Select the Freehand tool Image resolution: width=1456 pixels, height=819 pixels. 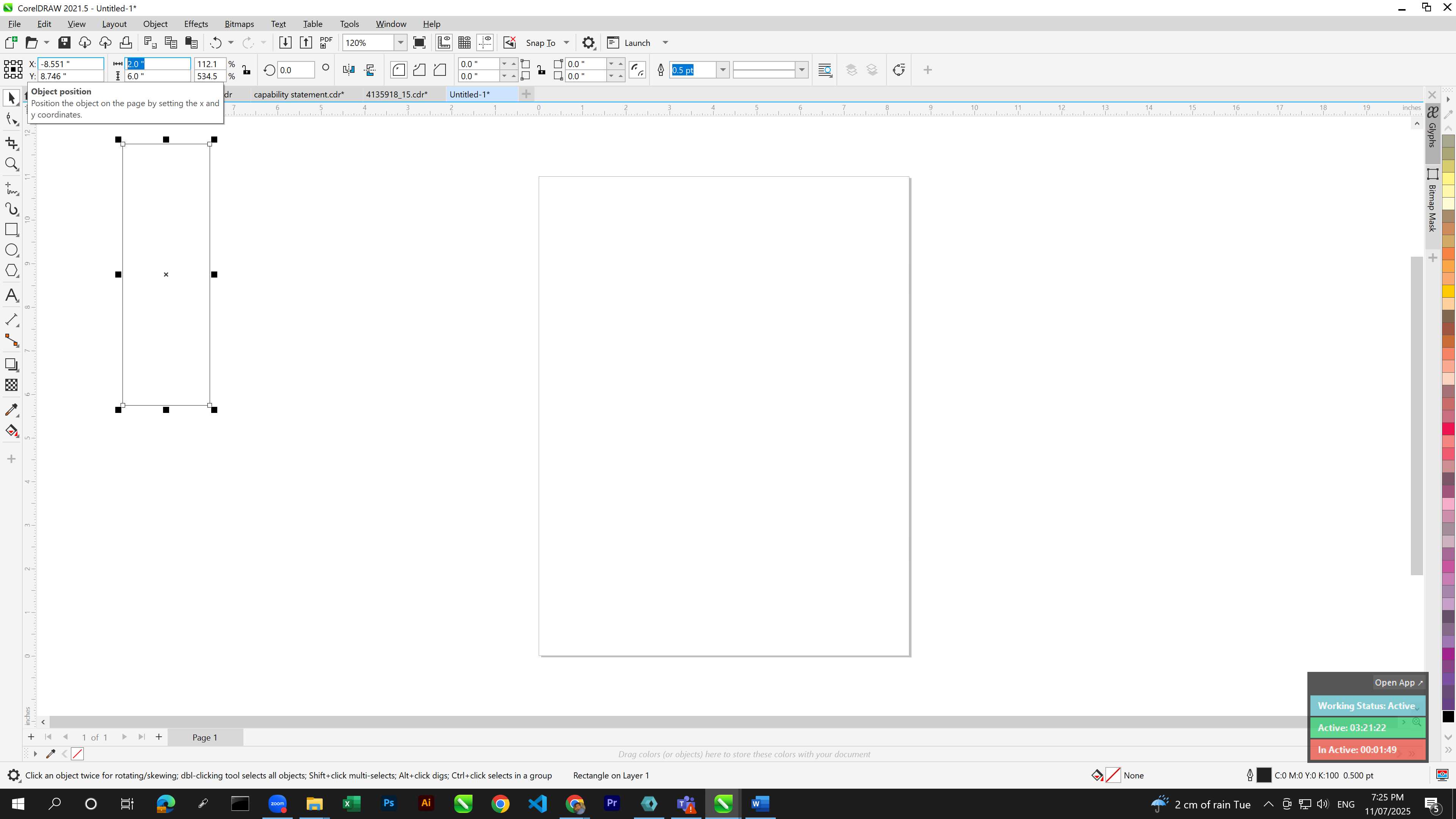tap(11, 188)
